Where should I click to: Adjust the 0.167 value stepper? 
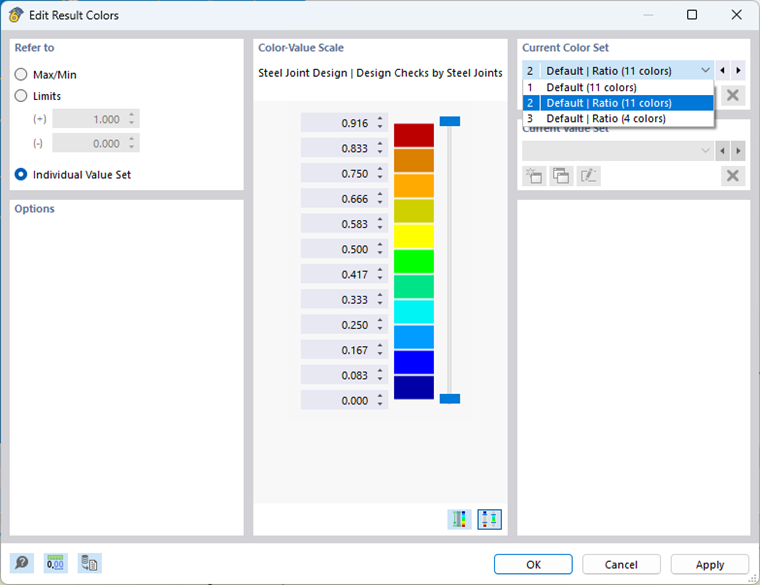click(380, 350)
